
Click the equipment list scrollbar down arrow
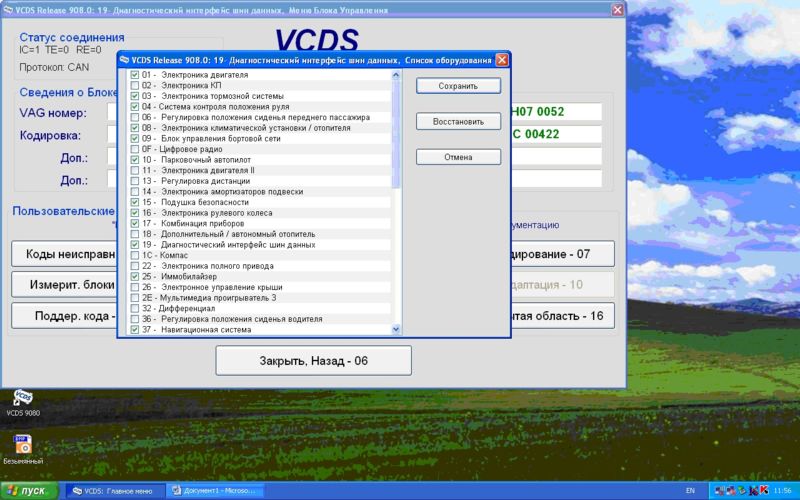coord(396,330)
